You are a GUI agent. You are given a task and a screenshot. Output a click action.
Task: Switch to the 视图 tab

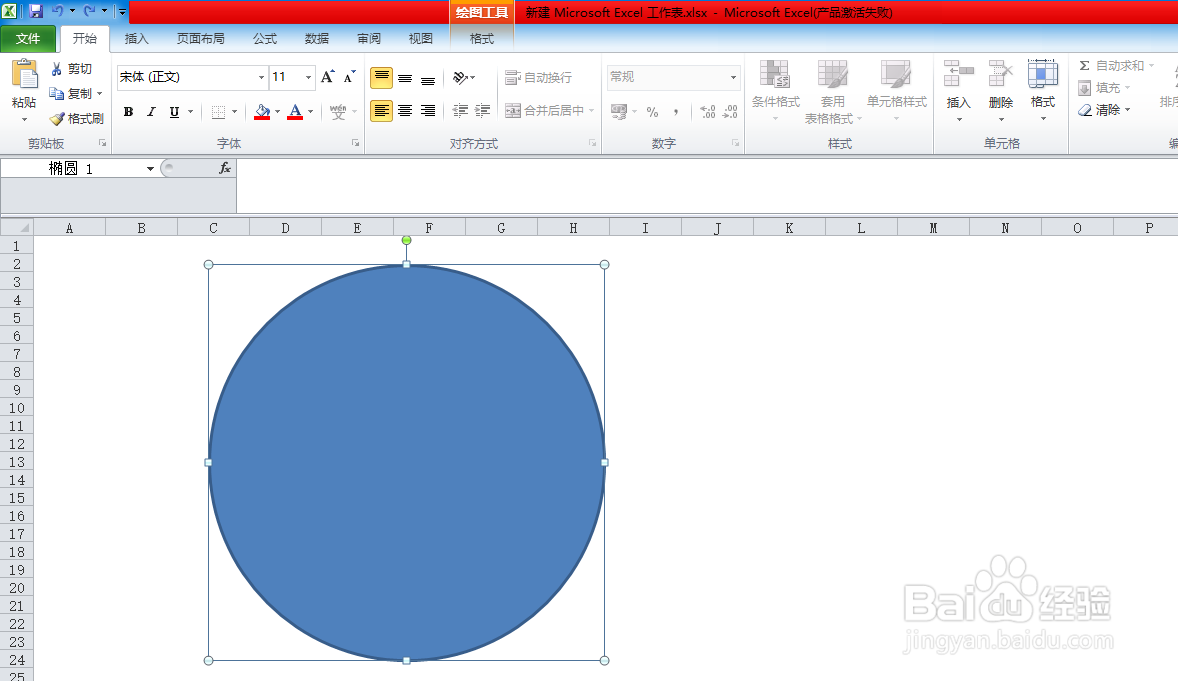pos(420,38)
